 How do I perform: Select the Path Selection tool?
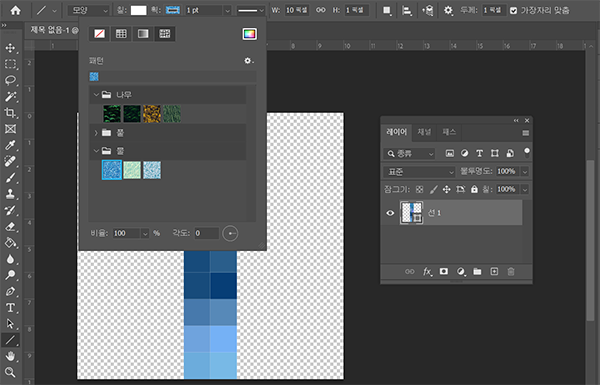point(10,324)
